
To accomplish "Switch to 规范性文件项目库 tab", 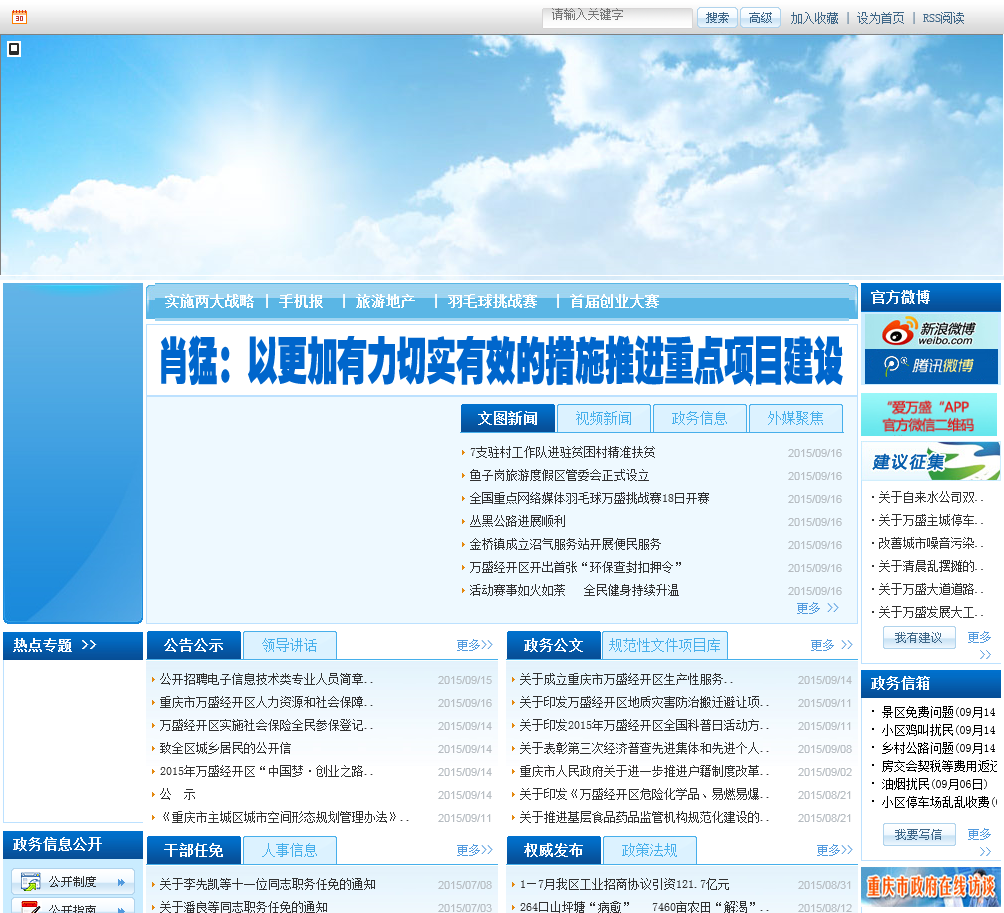I will click(x=665, y=645).
